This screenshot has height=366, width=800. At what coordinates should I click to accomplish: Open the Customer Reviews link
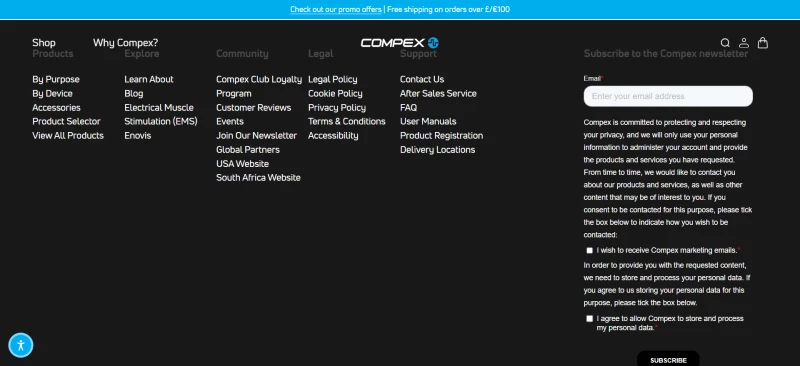(254, 108)
